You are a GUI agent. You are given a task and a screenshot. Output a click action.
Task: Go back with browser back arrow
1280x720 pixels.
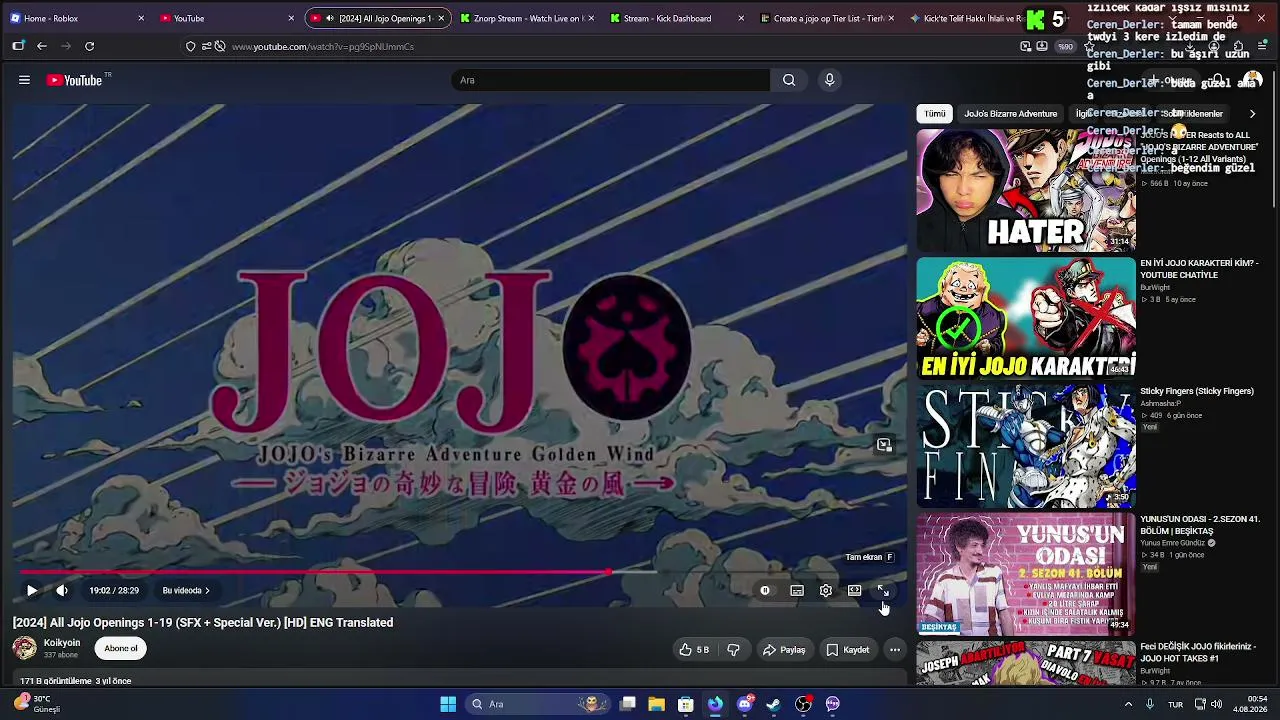pos(42,46)
